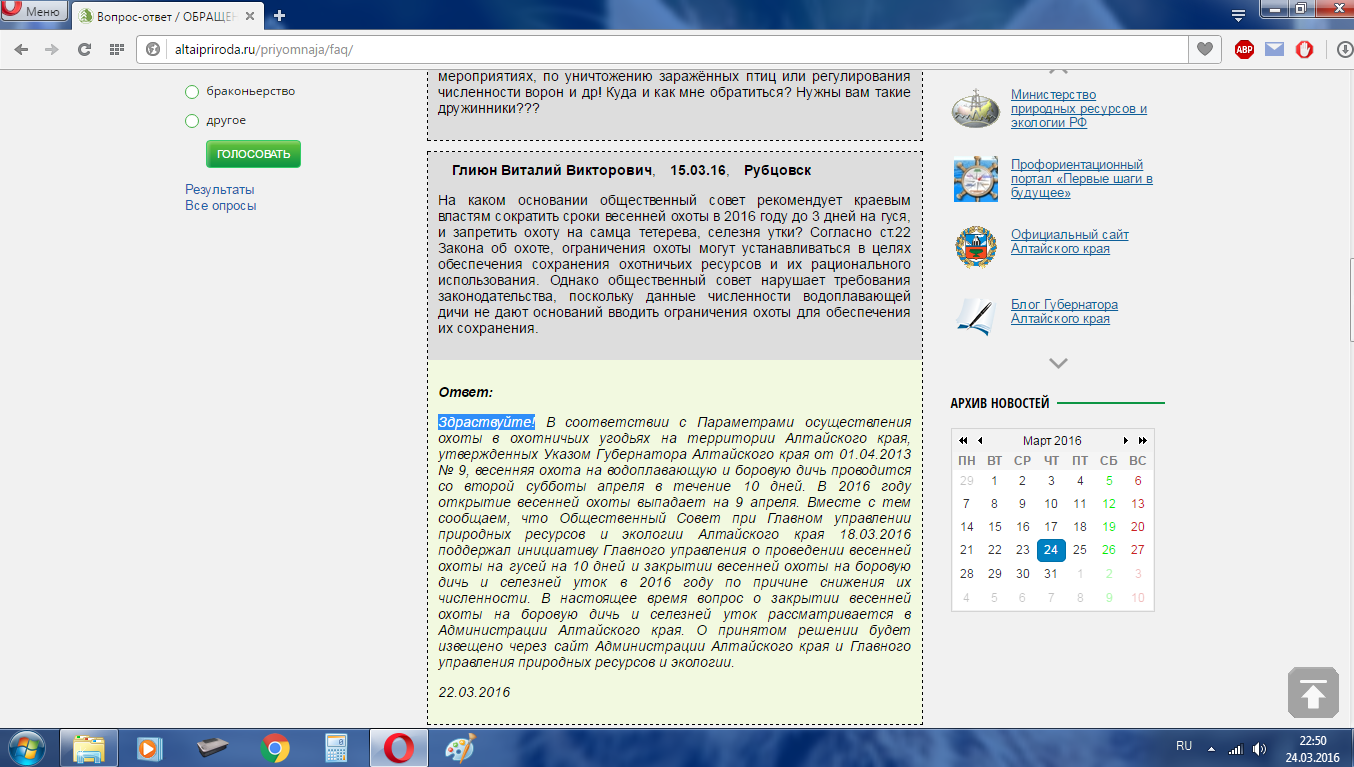The image size is (1354, 767).
Task: Open the Adblock Plus extension icon
Action: tap(1244, 49)
